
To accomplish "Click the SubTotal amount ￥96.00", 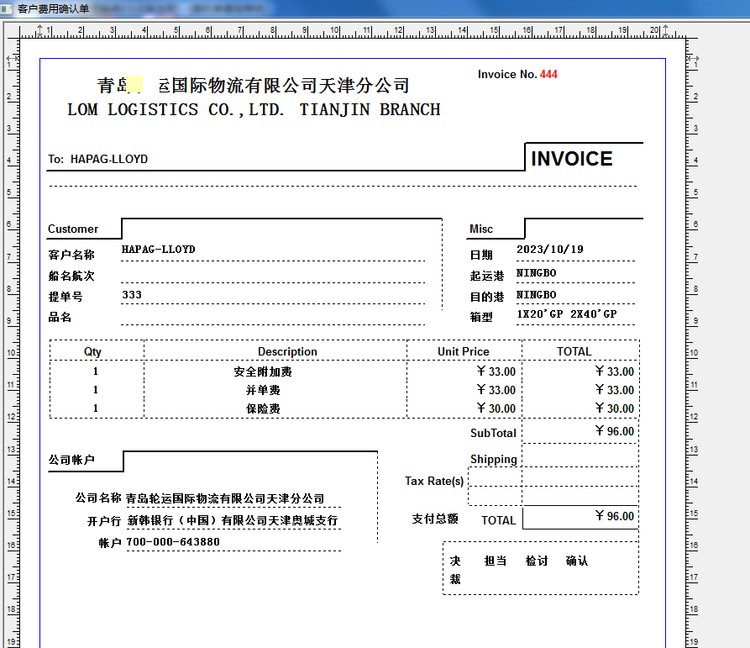I will (x=613, y=432).
